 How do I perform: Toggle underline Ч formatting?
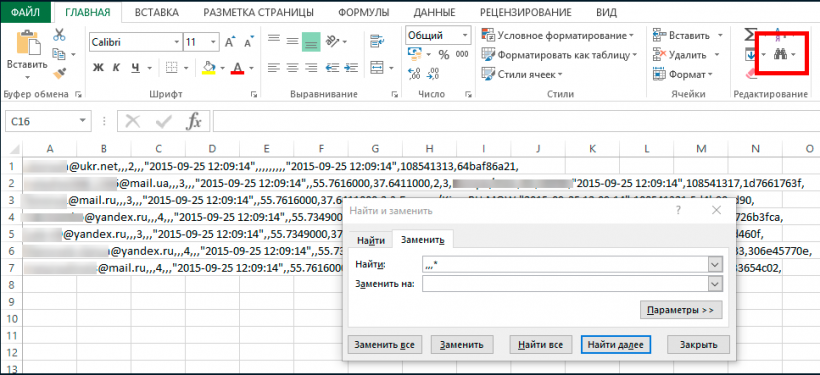click(136, 67)
